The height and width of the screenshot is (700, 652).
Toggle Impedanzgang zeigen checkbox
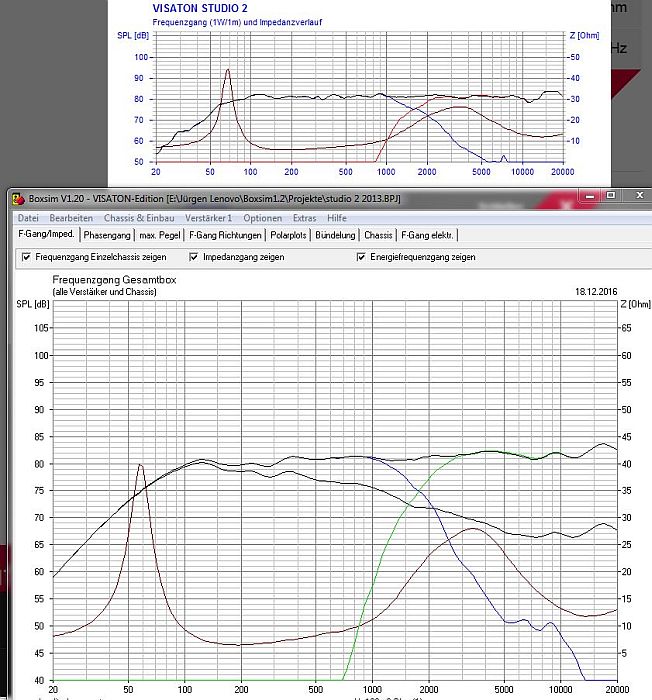click(x=194, y=257)
